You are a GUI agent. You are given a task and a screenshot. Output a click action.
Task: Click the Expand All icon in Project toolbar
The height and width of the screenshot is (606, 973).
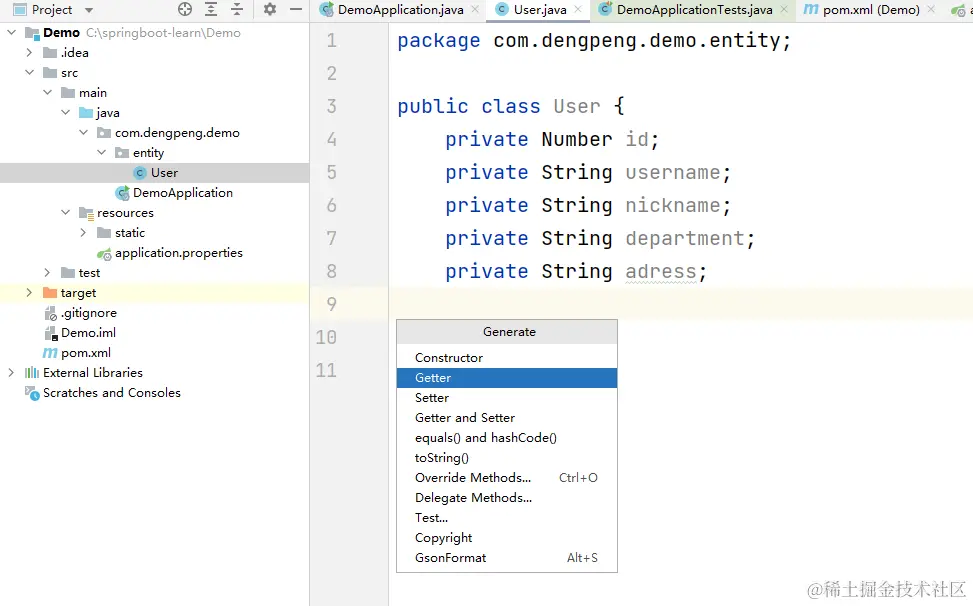click(211, 9)
